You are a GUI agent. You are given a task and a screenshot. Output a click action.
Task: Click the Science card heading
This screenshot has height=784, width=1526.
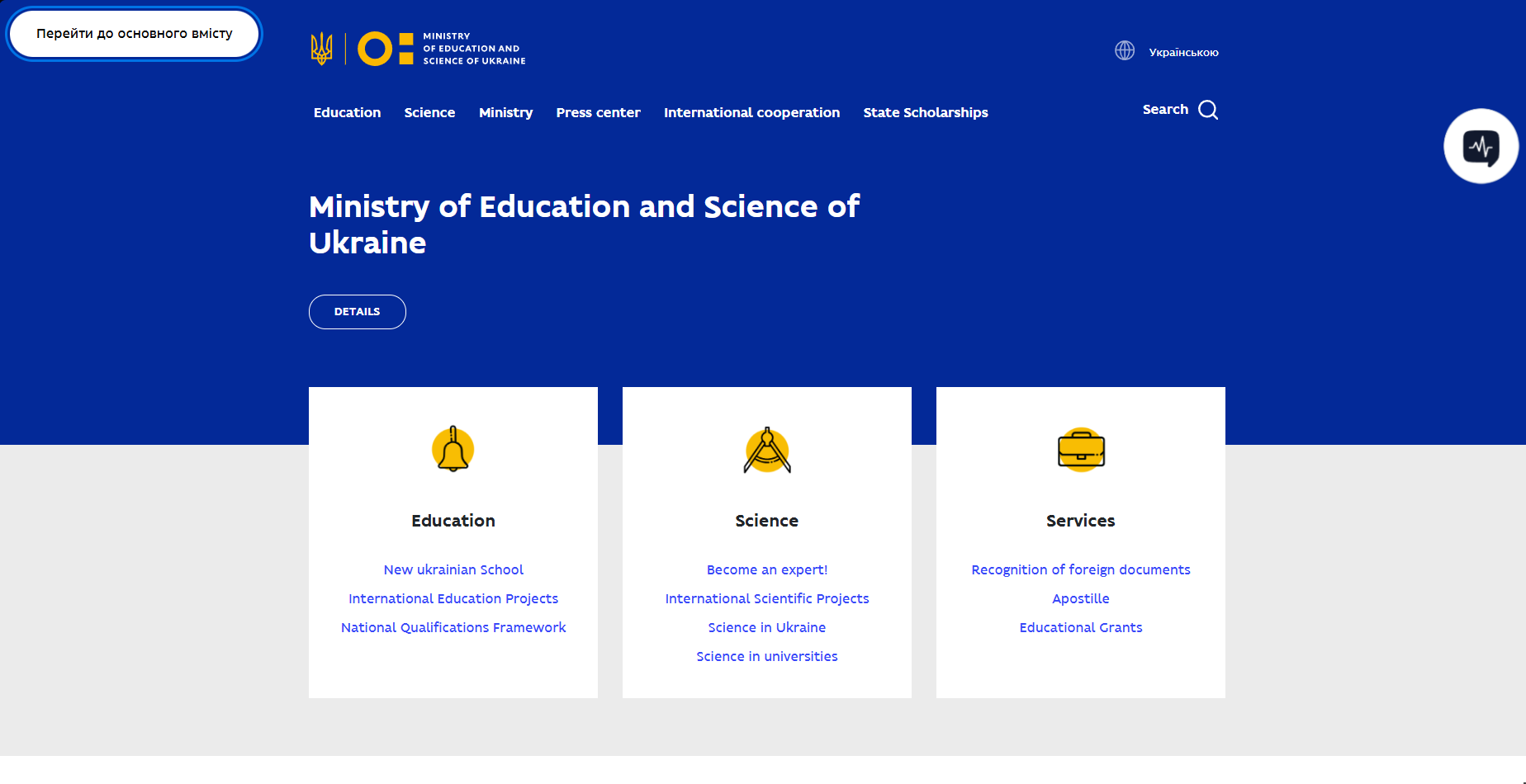[767, 521]
